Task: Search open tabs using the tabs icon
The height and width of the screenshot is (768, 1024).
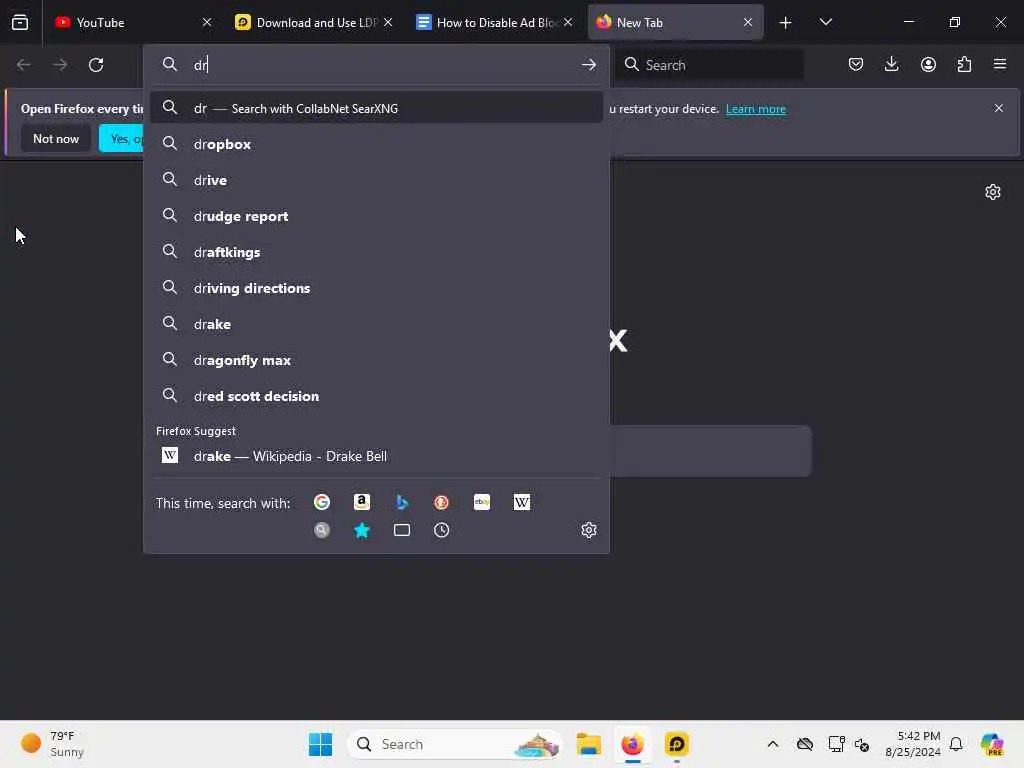Action: coord(402,530)
